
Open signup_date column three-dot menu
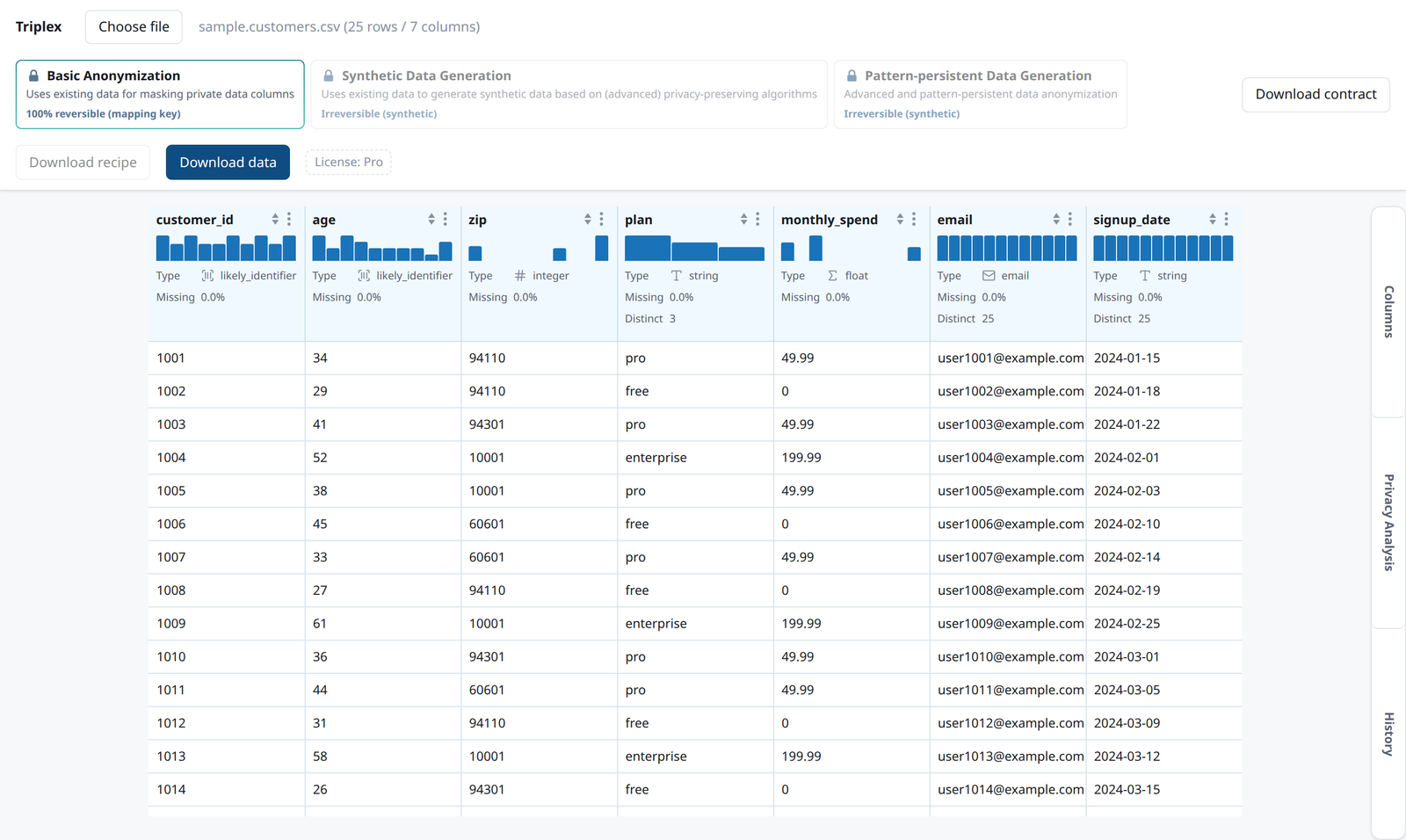click(1227, 220)
